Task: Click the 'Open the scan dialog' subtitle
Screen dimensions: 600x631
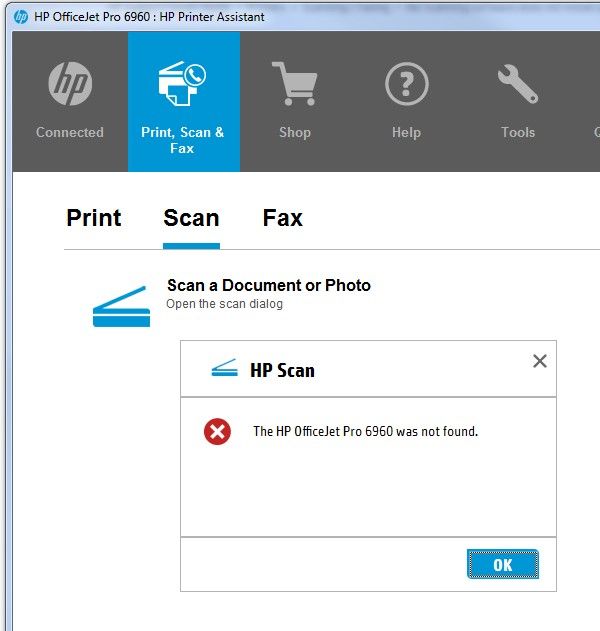Action: click(225, 304)
